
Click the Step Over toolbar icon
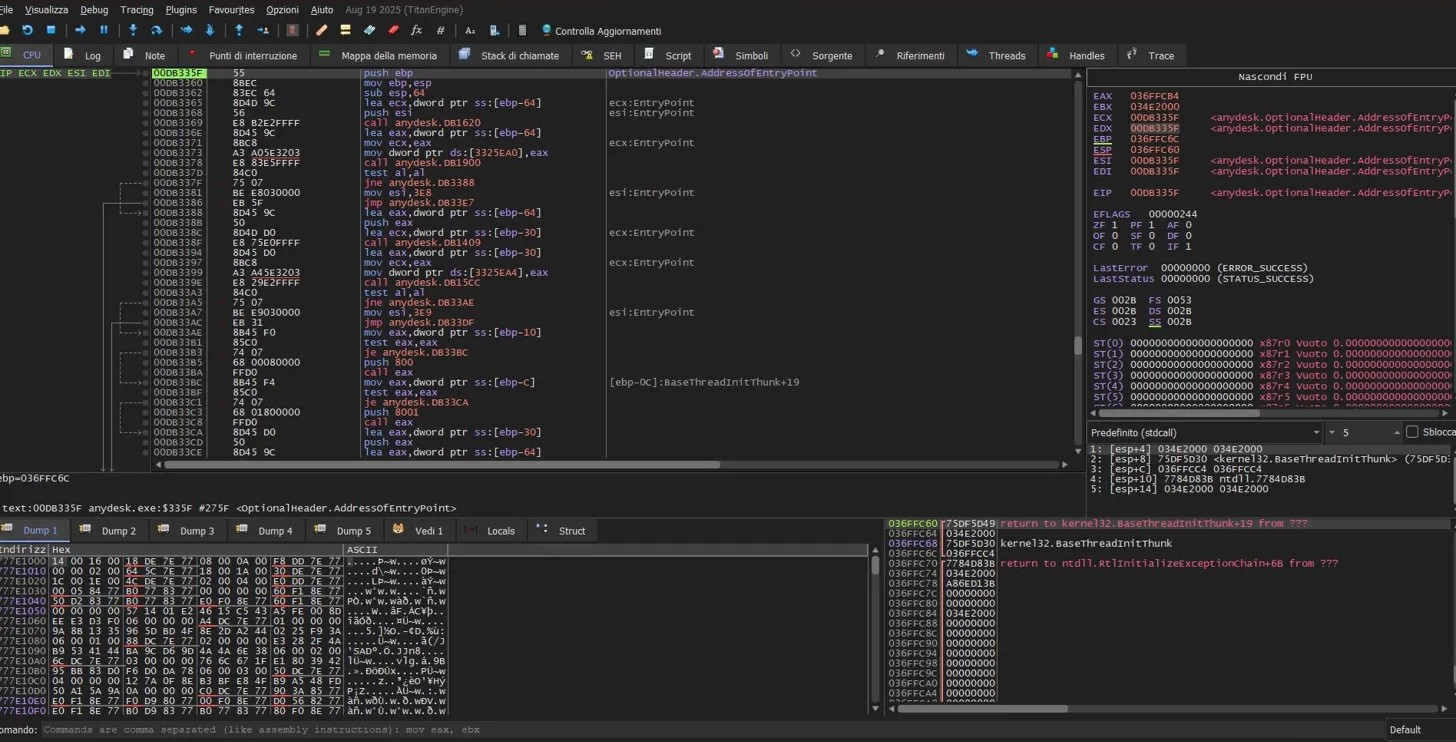click(x=157, y=31)
